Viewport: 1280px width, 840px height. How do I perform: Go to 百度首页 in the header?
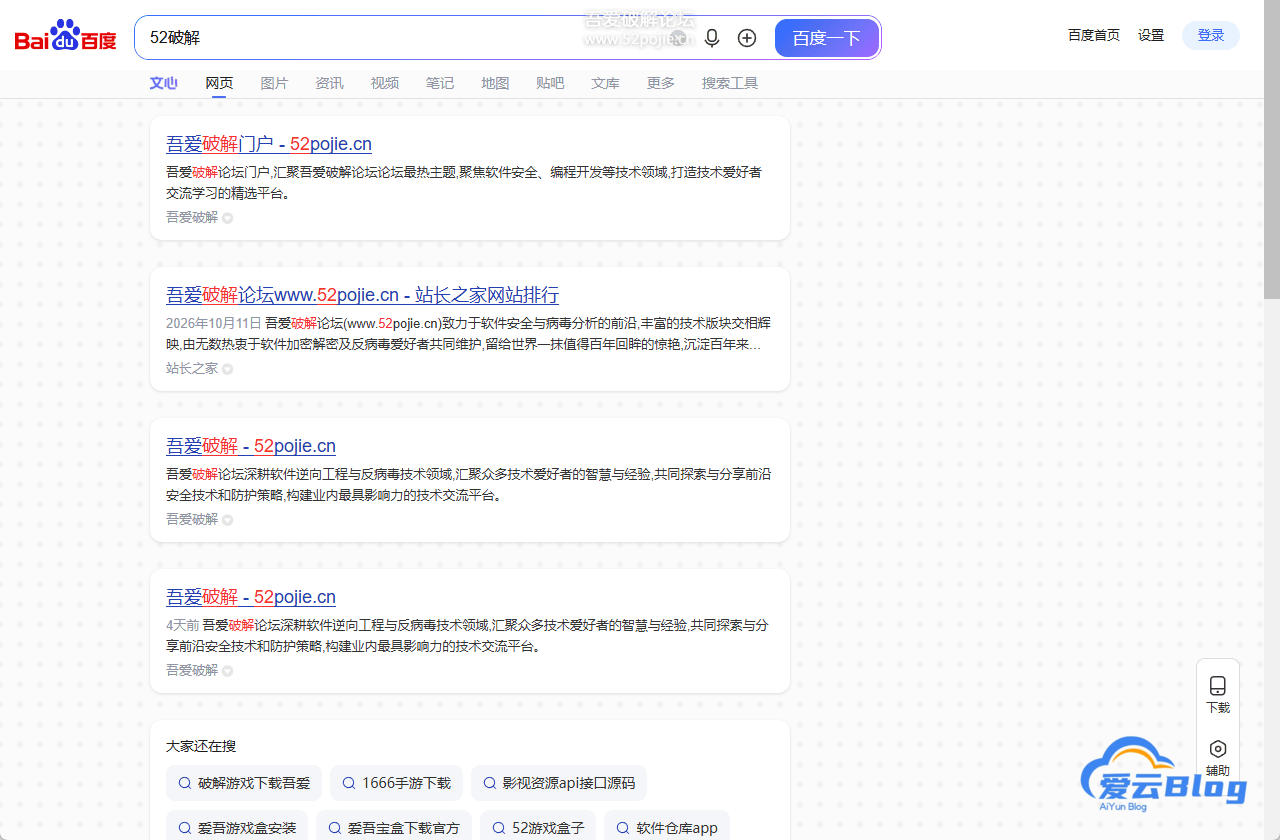coord(1094,35)
